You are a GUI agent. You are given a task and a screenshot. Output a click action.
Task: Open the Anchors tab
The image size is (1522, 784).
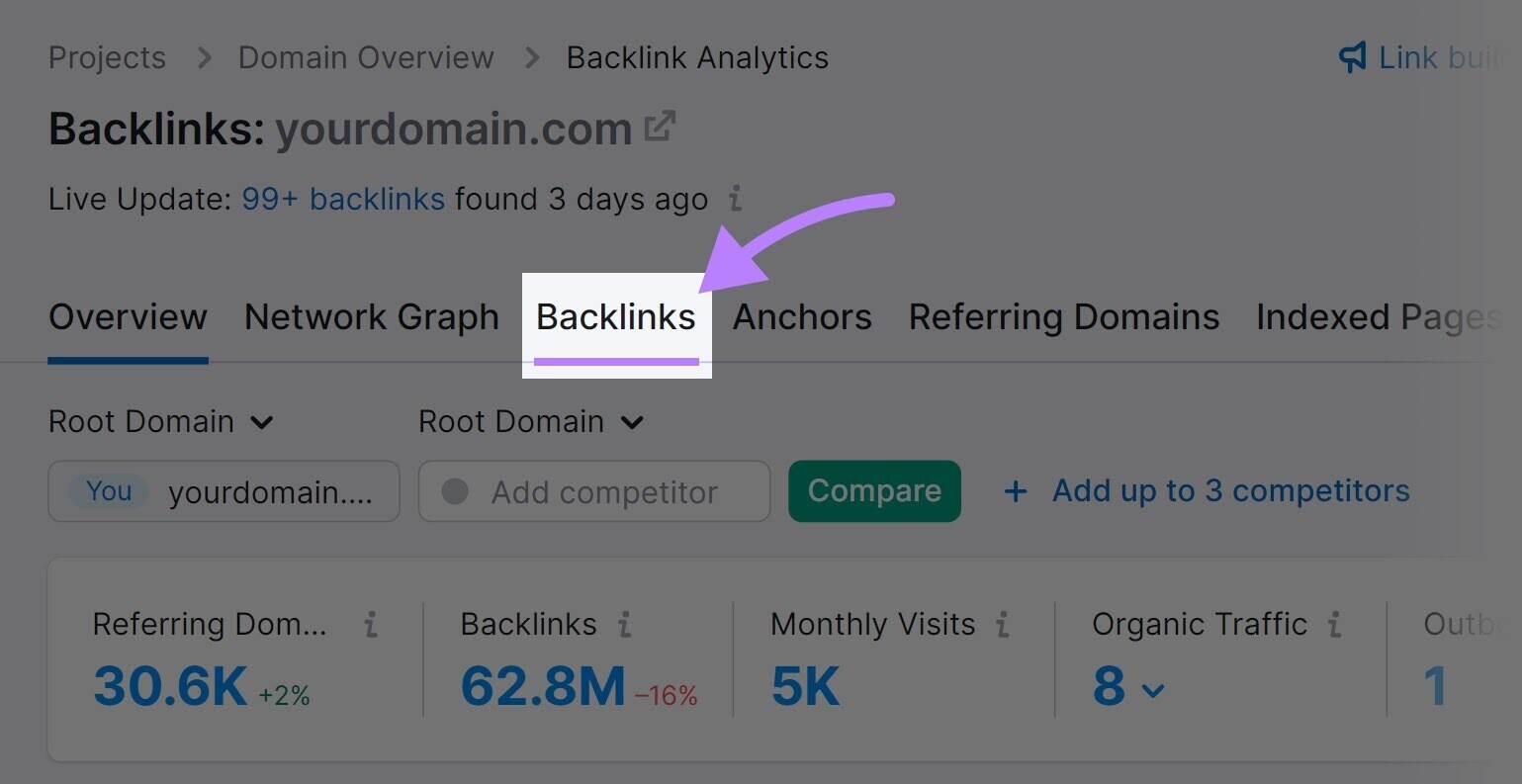802,317
